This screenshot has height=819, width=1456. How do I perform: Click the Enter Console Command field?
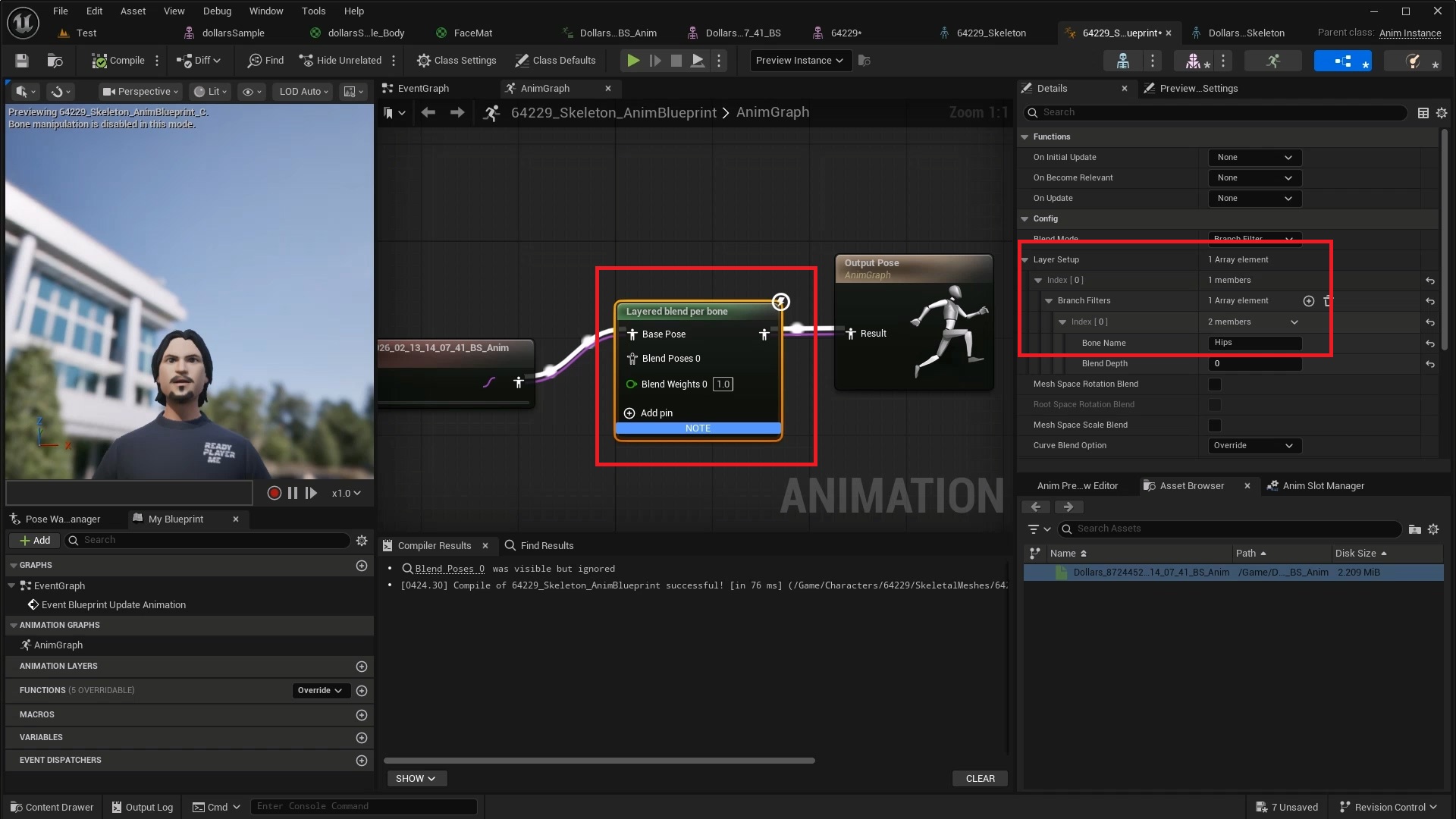click(x=364, y=806)
